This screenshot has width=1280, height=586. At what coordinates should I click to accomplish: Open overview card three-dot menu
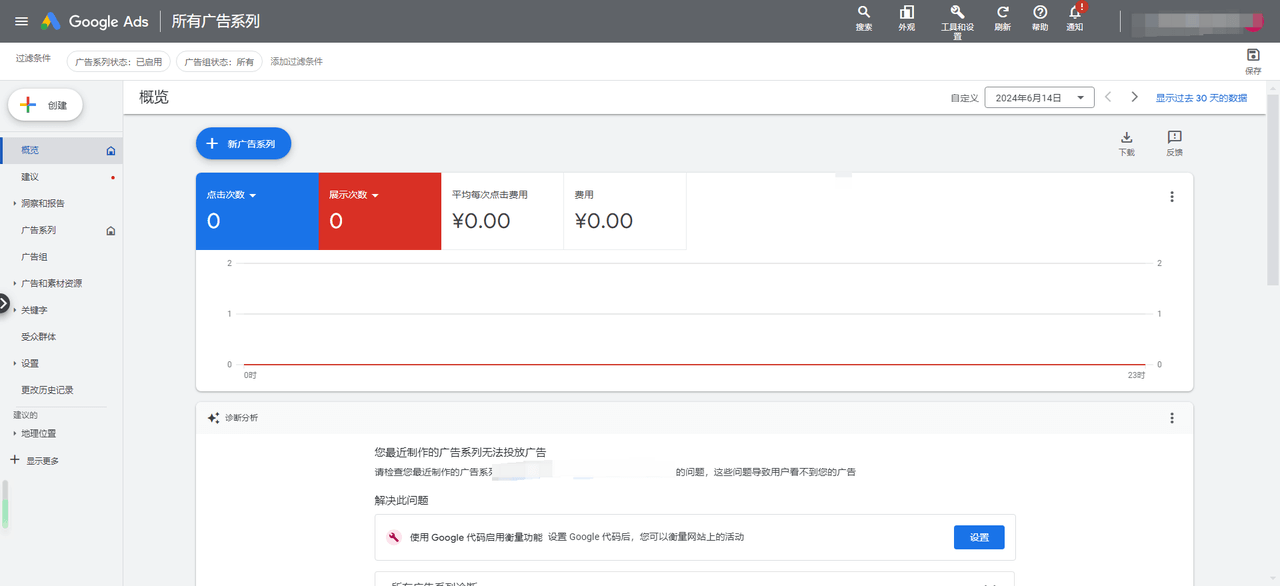[x=1172, y=197]
